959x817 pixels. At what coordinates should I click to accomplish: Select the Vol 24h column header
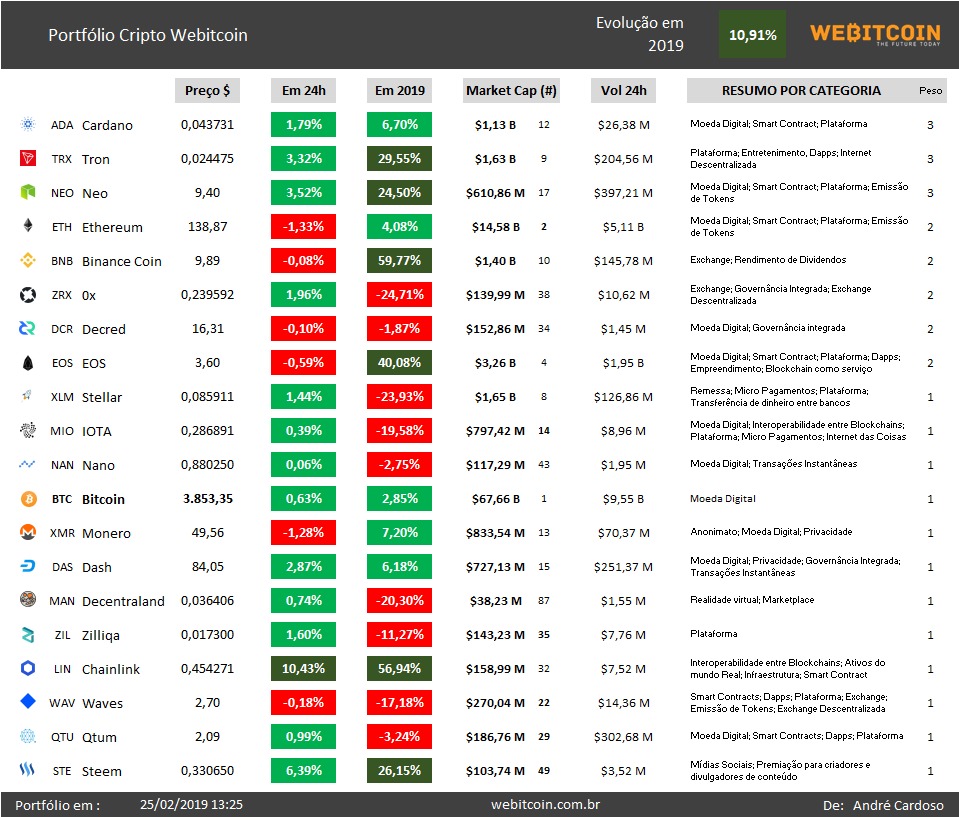pos(623,91)
